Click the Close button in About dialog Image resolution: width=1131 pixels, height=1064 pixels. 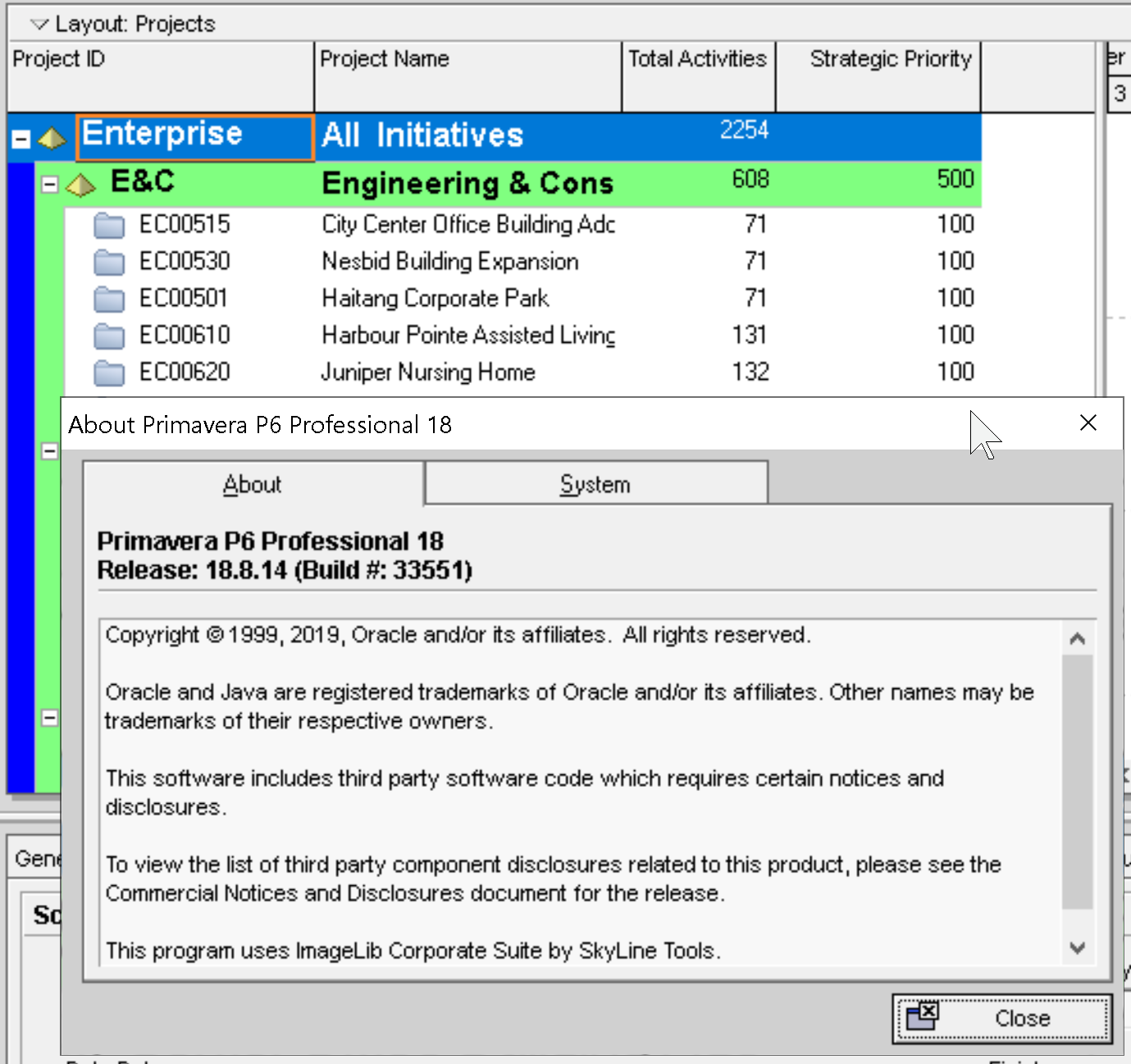pyautogui.click(x=1002, y=1019)
